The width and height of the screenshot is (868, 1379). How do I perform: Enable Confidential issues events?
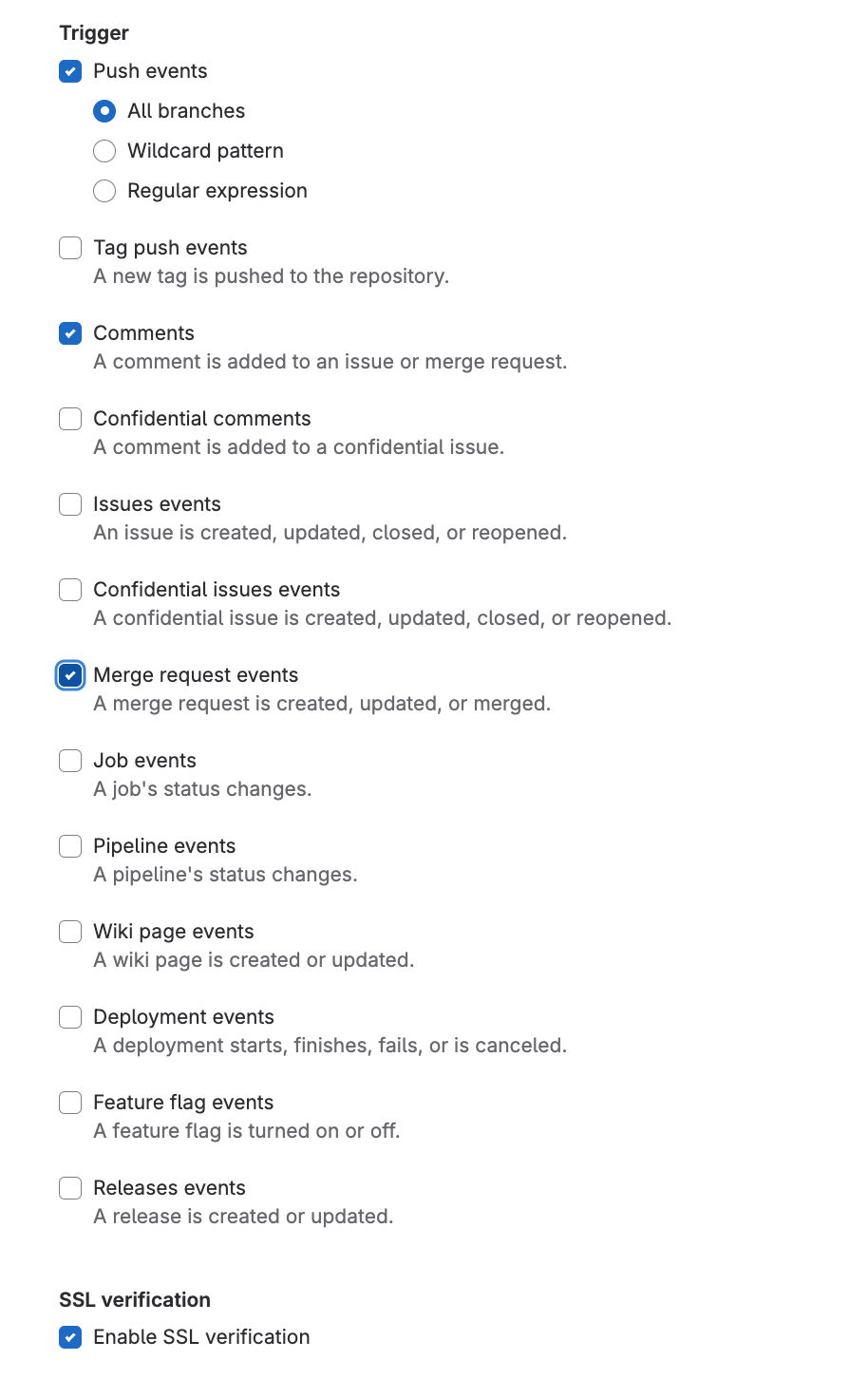point(70,590)
